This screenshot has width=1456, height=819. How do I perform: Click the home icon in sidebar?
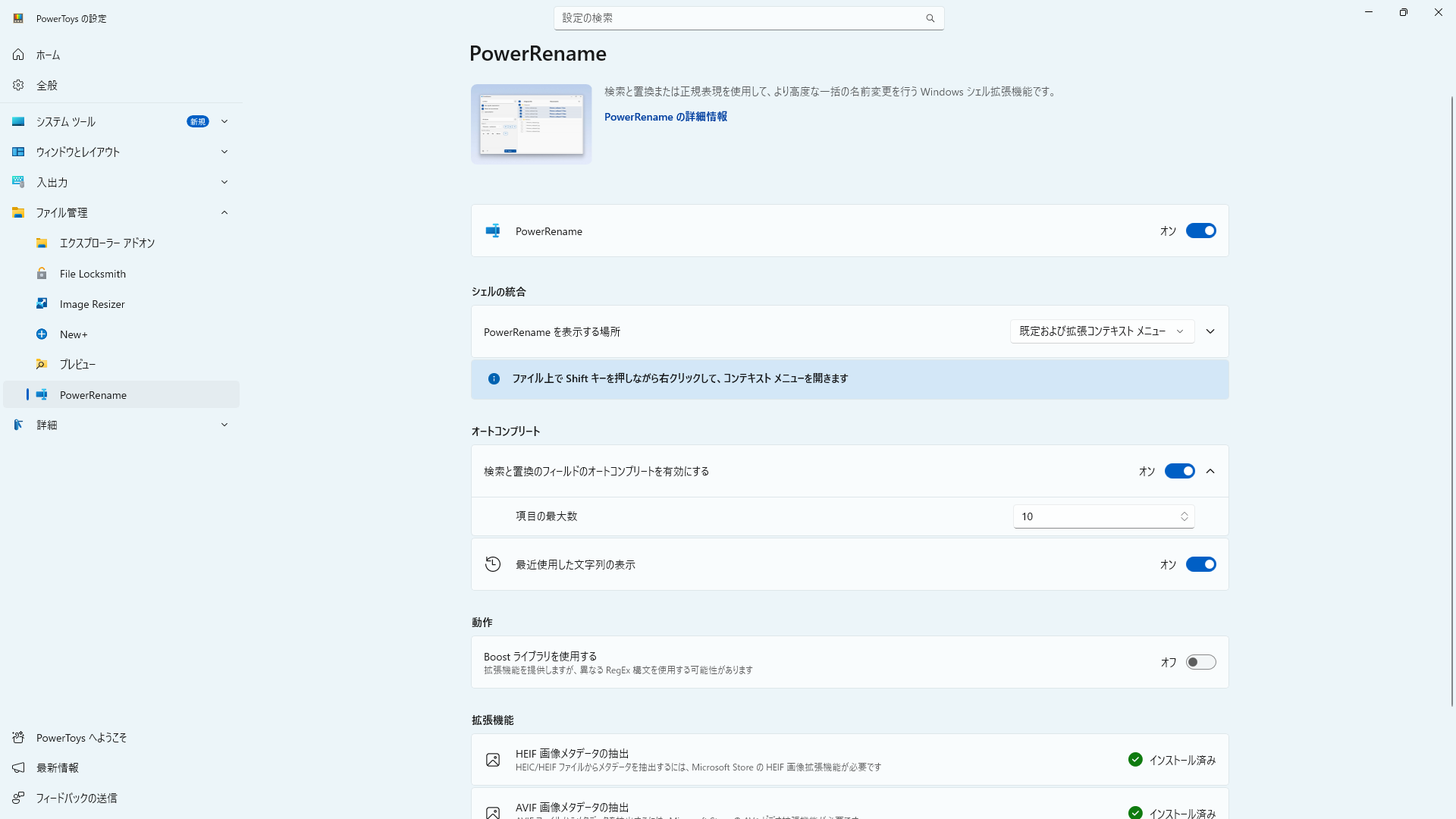click(x=18, y=55)
